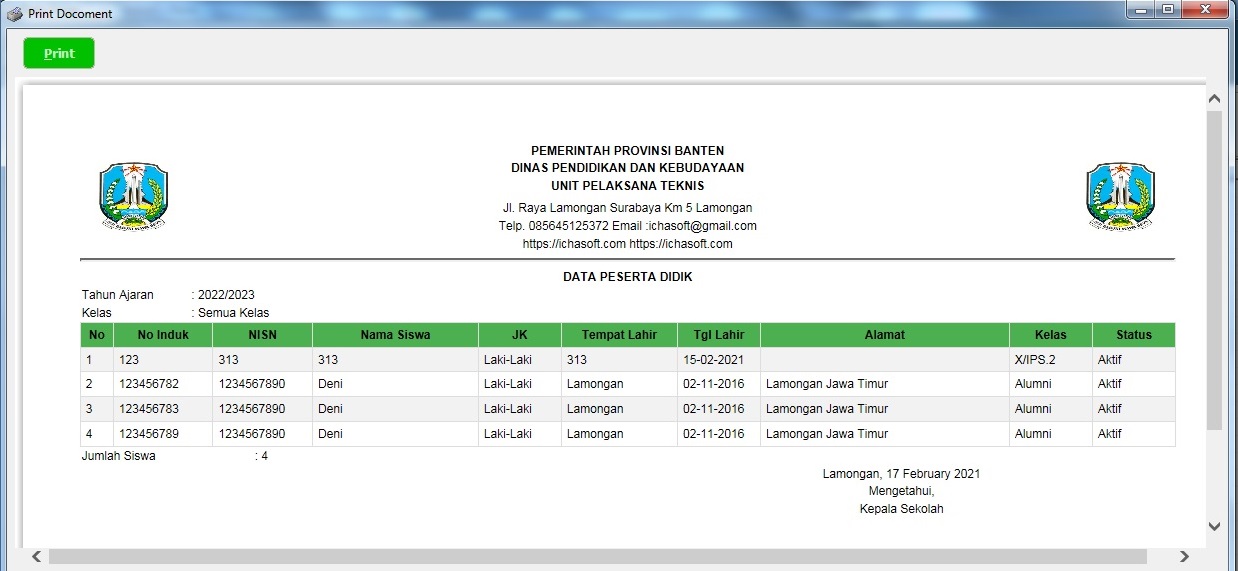1238x571 pixels.
Task: Close the Print Document window
Action: 1205,9
